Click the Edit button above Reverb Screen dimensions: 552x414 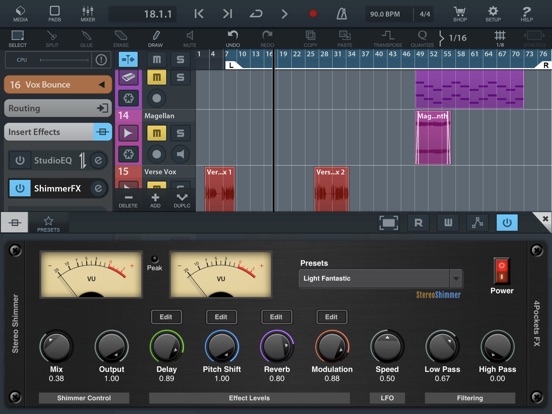[x=276, y=317]
